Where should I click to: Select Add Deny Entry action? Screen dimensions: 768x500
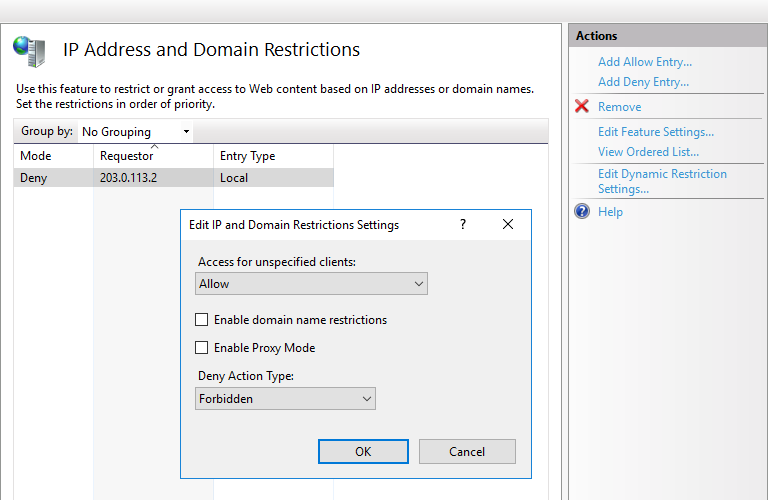pos(643,82)
